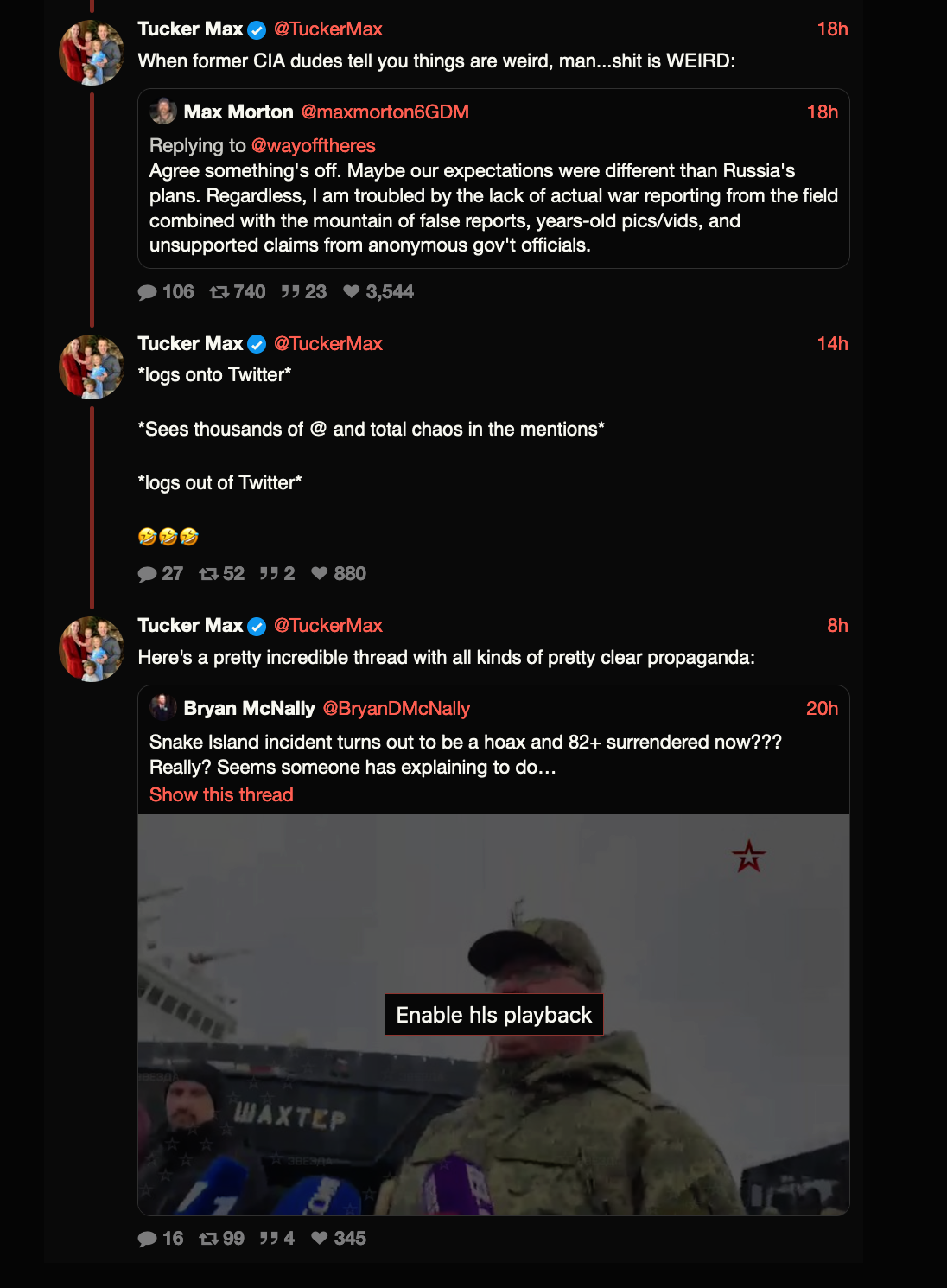
Task: Click the quote icon showing 4
Action: tap(270, 1239)
